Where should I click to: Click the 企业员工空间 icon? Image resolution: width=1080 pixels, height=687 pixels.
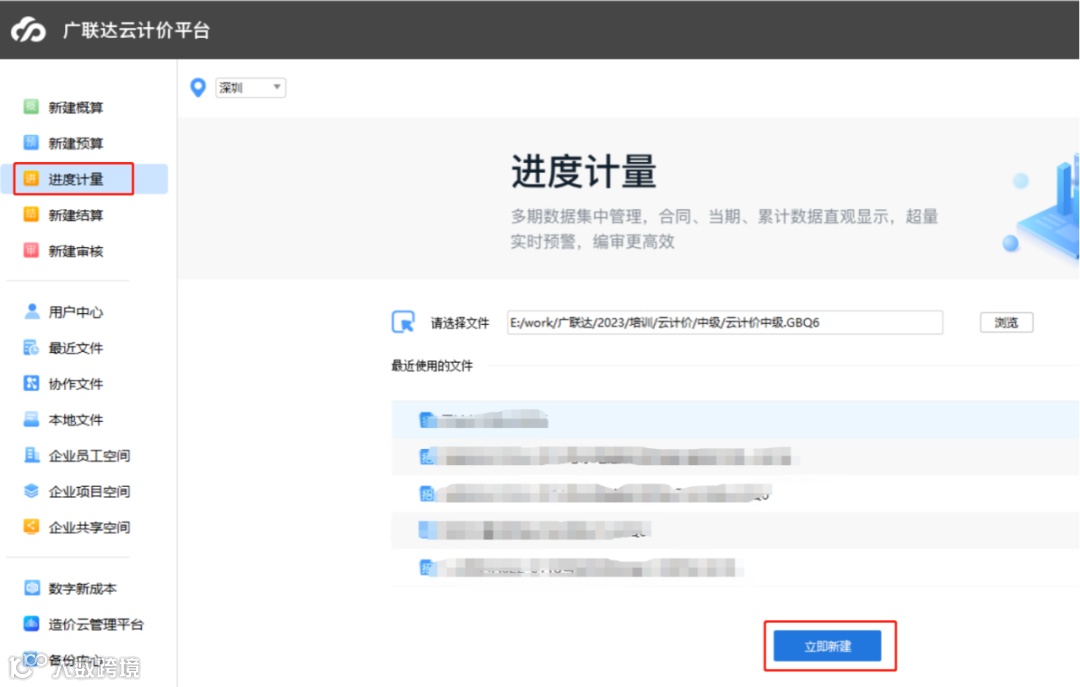[32, 455]
